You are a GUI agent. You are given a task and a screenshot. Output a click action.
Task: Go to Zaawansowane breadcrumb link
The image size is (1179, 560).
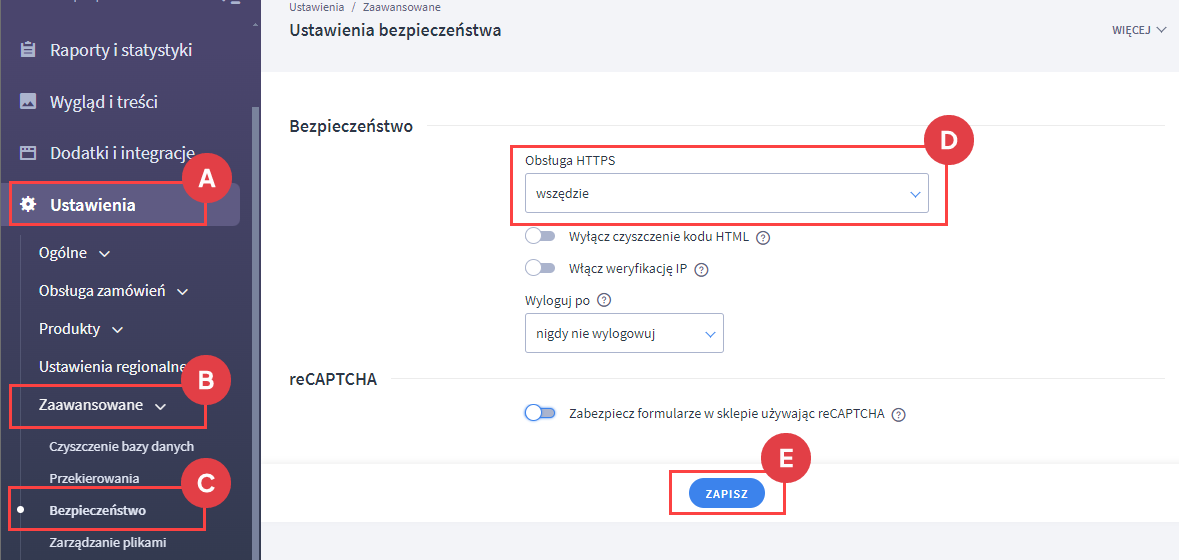coord(402,7)
